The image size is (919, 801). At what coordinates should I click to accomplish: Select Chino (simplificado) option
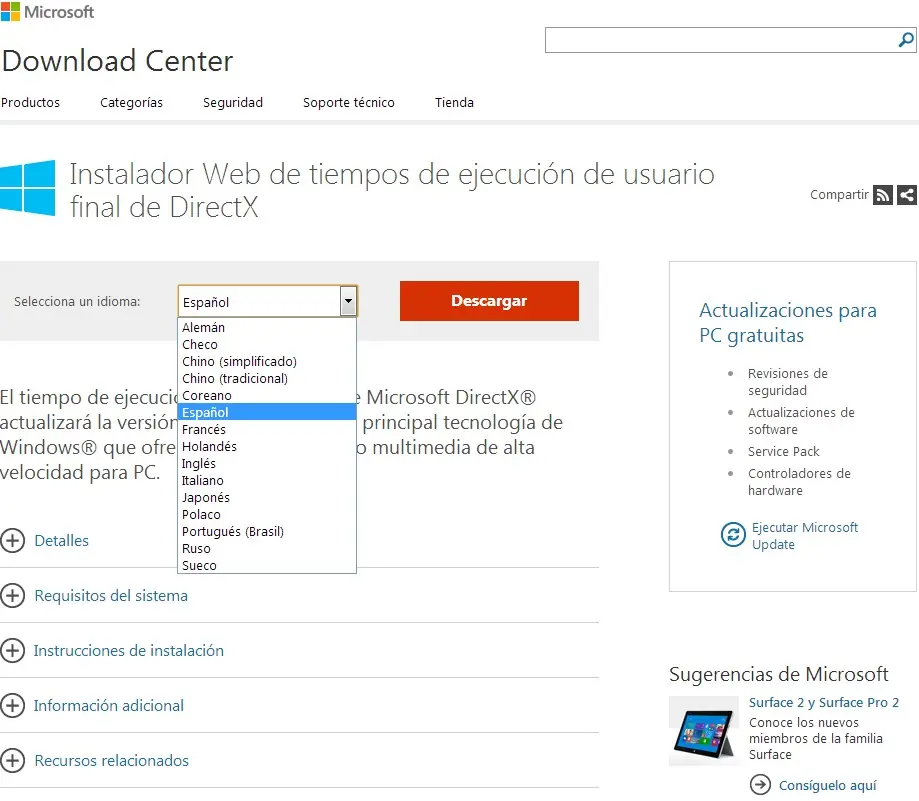[267, 362]
